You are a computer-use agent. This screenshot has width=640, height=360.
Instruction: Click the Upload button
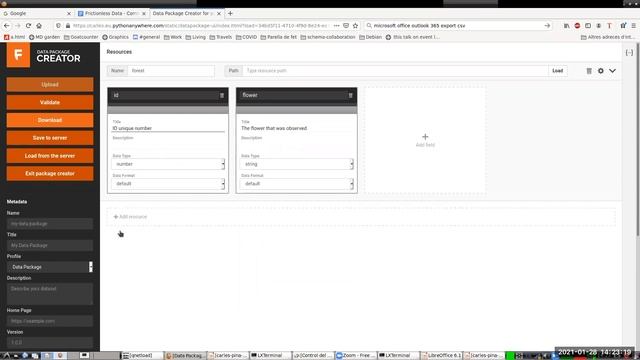point(50,84)
